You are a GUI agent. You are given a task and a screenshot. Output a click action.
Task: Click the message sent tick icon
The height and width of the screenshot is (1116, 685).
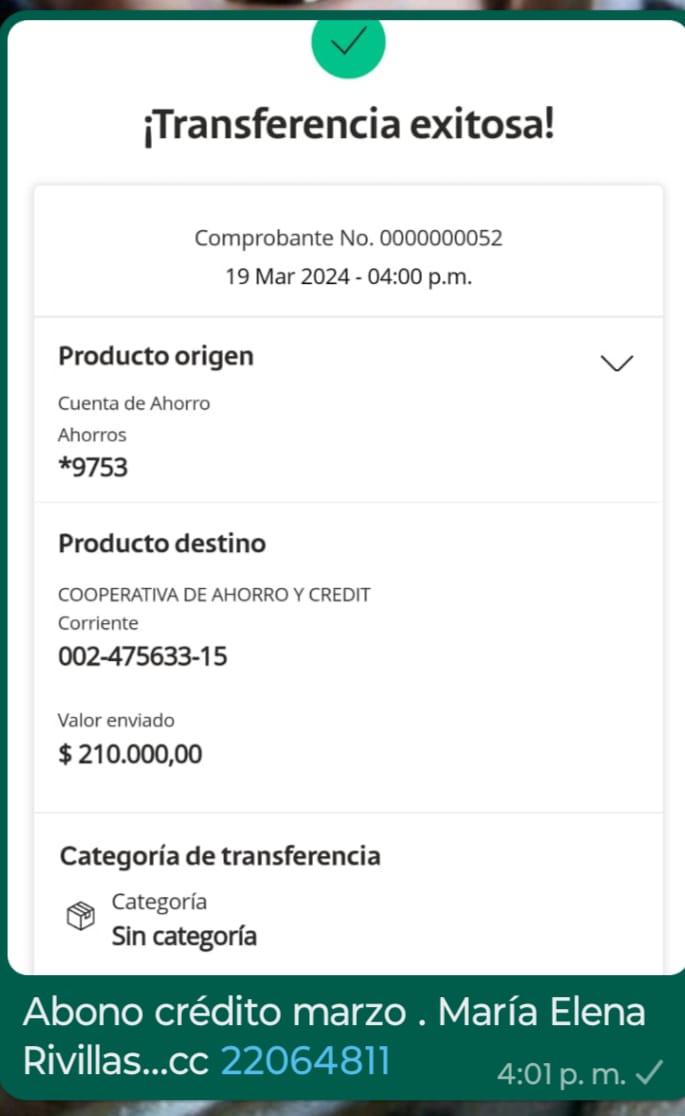point(650,1073)
